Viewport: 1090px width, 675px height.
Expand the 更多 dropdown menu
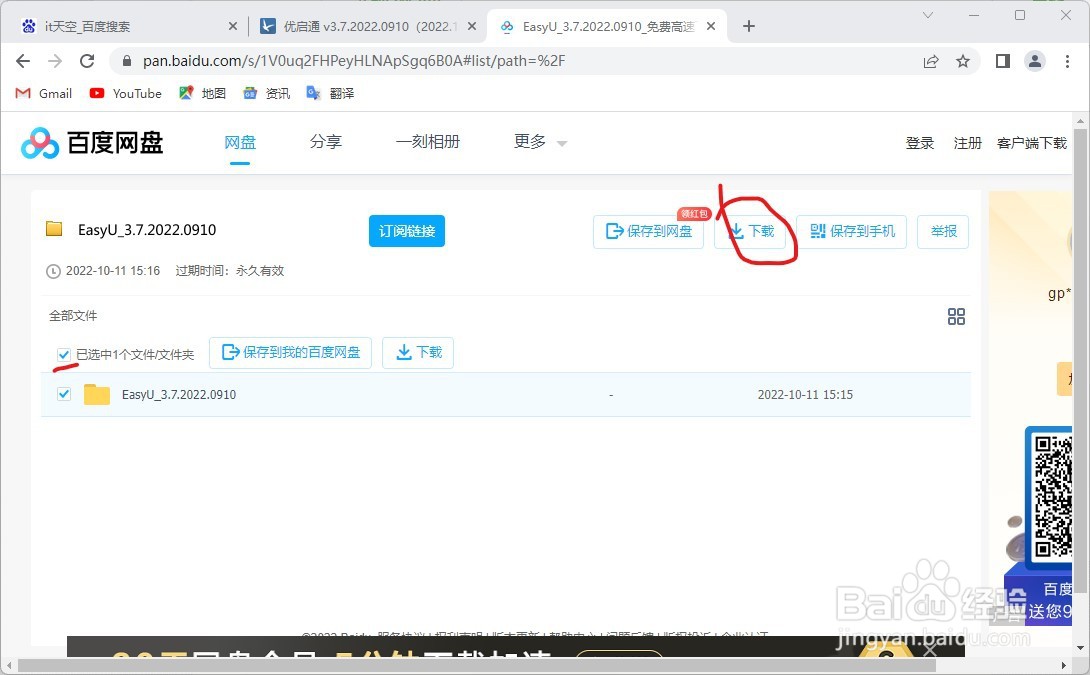coord(540,142)
